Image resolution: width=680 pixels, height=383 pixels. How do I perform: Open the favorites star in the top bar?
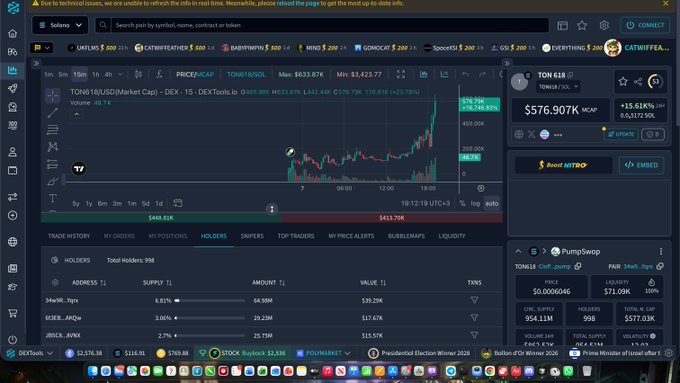(x=582, y=26)
